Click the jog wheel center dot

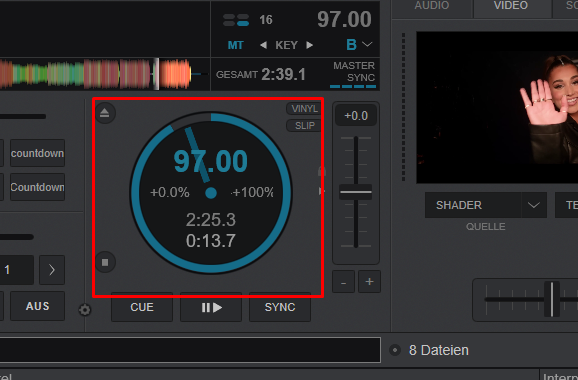coord(211,193)
